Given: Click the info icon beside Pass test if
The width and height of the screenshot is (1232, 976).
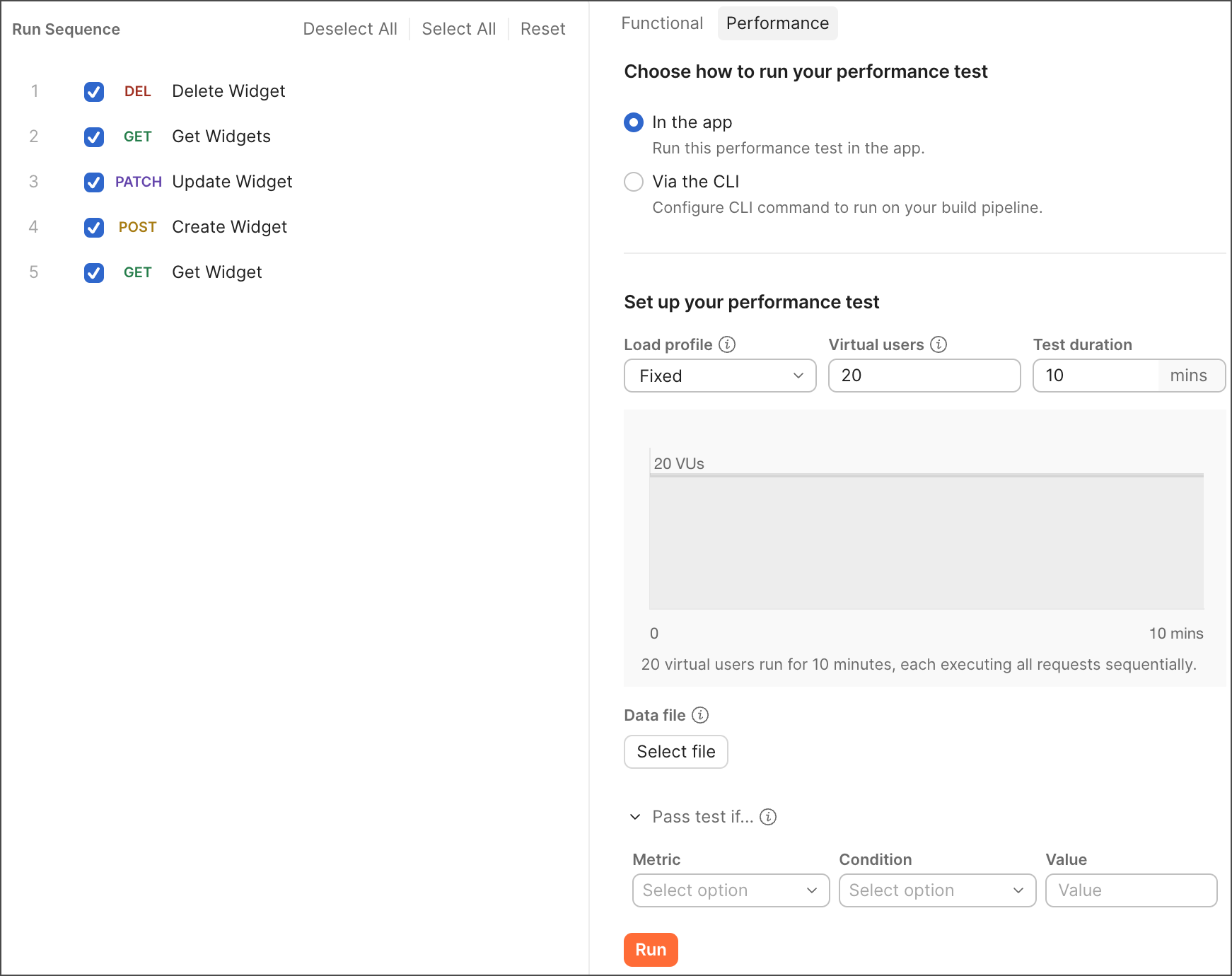Looking at the screenshot, I should click(767, 817).
